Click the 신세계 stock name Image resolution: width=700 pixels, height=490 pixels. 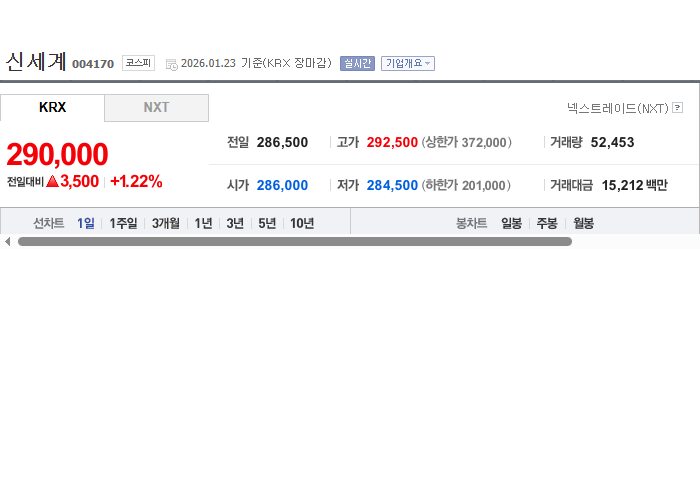(36, 62)
